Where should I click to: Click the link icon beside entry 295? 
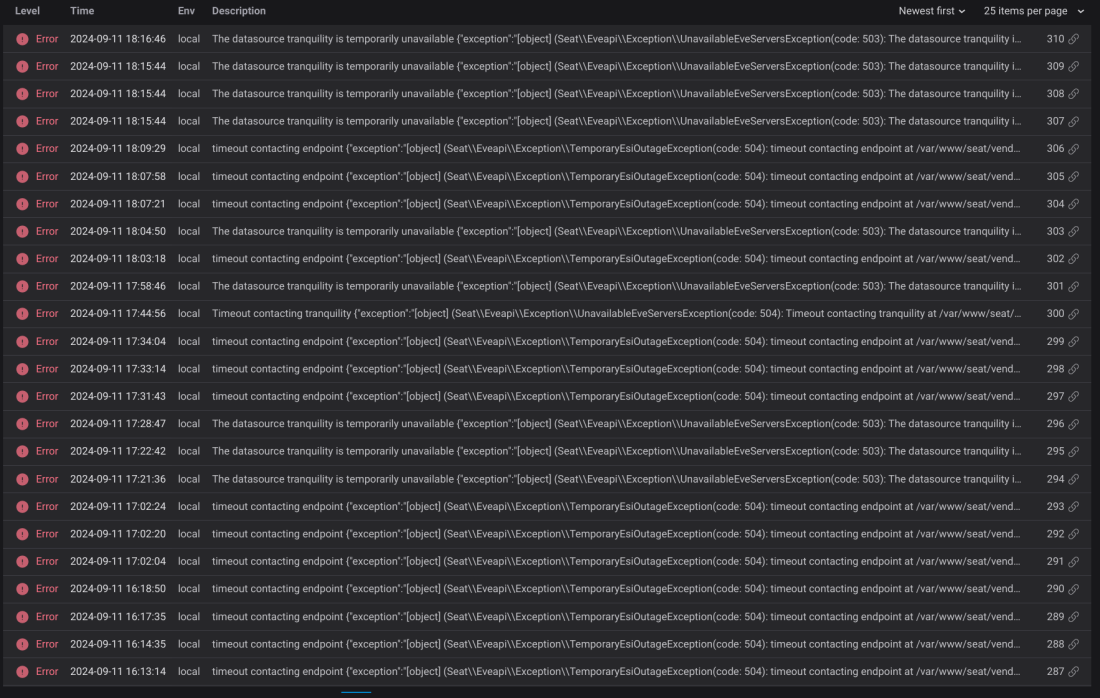coord(1073,451)
